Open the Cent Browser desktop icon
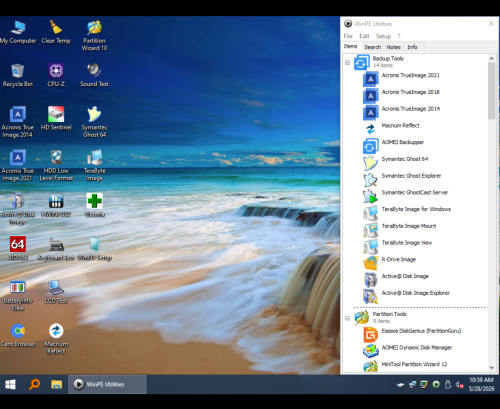 coord(18,335)
